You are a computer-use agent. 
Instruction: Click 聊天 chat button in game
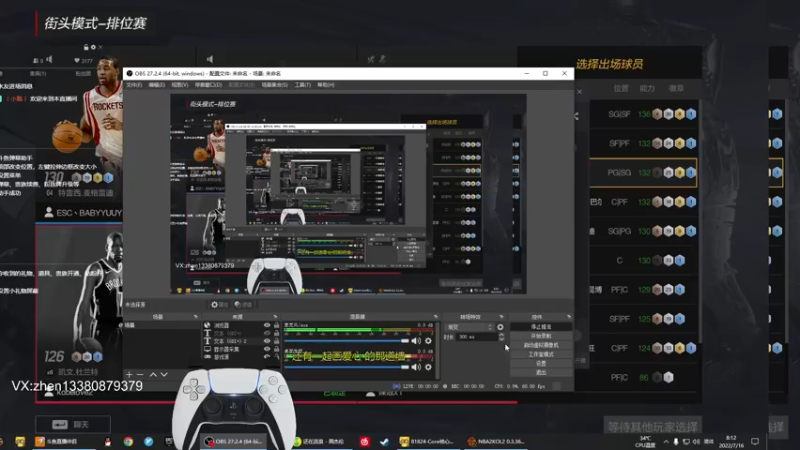click(73, 424)
